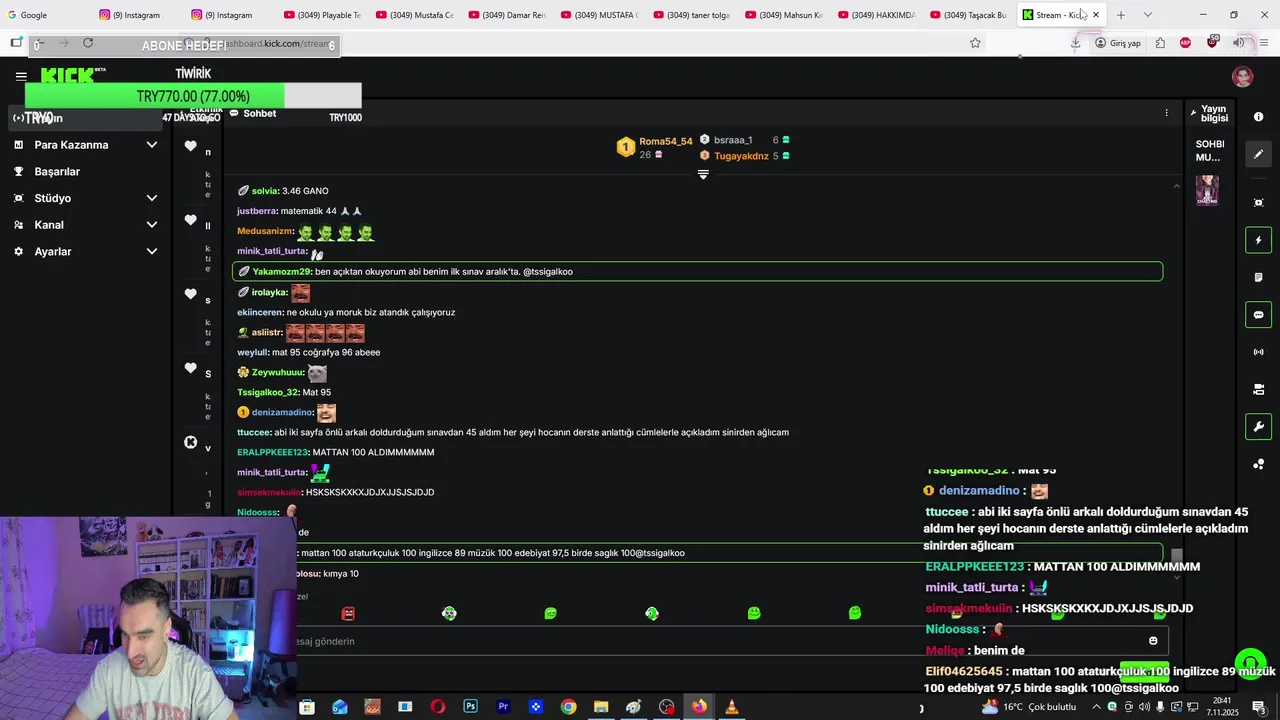Open the emoji picker in message box
The height and width of the screenshot is (720, 1280).
click(1153, 641)
